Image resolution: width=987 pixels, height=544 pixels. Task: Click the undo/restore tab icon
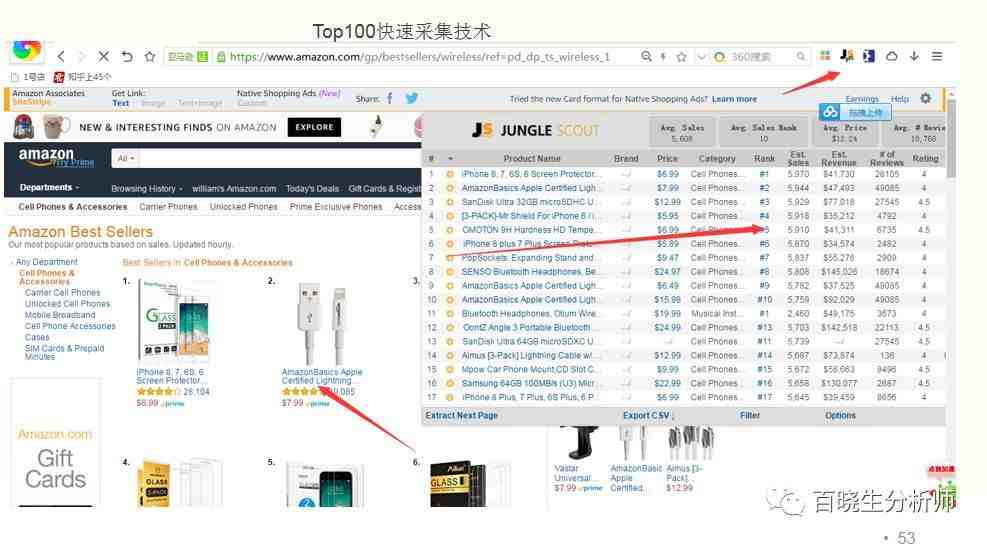click(127, 57)
